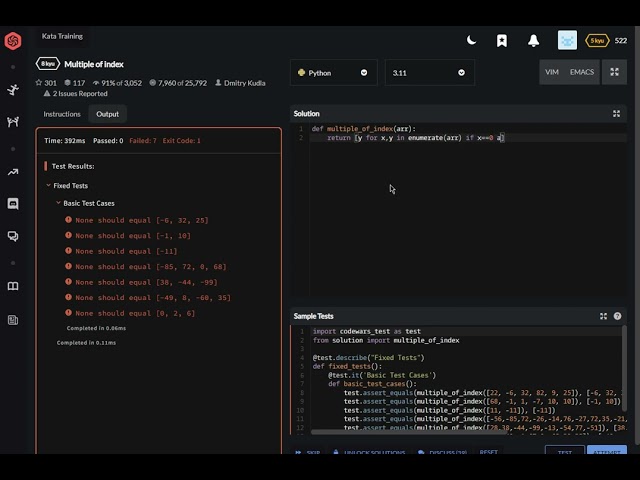640x480 pixels.
Task: Open the Leaderboard trending-arrow sidebar icon
Action: pos(13,172)
